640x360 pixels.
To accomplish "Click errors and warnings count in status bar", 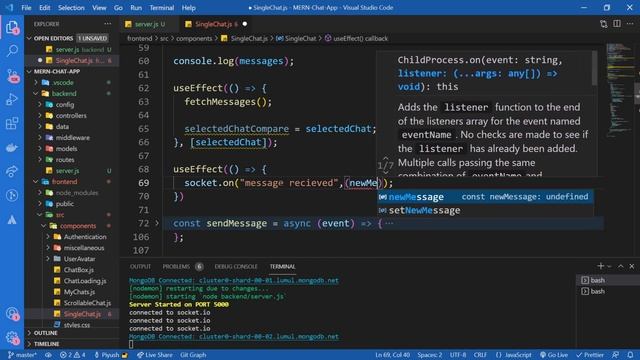I will pos(73,355).
